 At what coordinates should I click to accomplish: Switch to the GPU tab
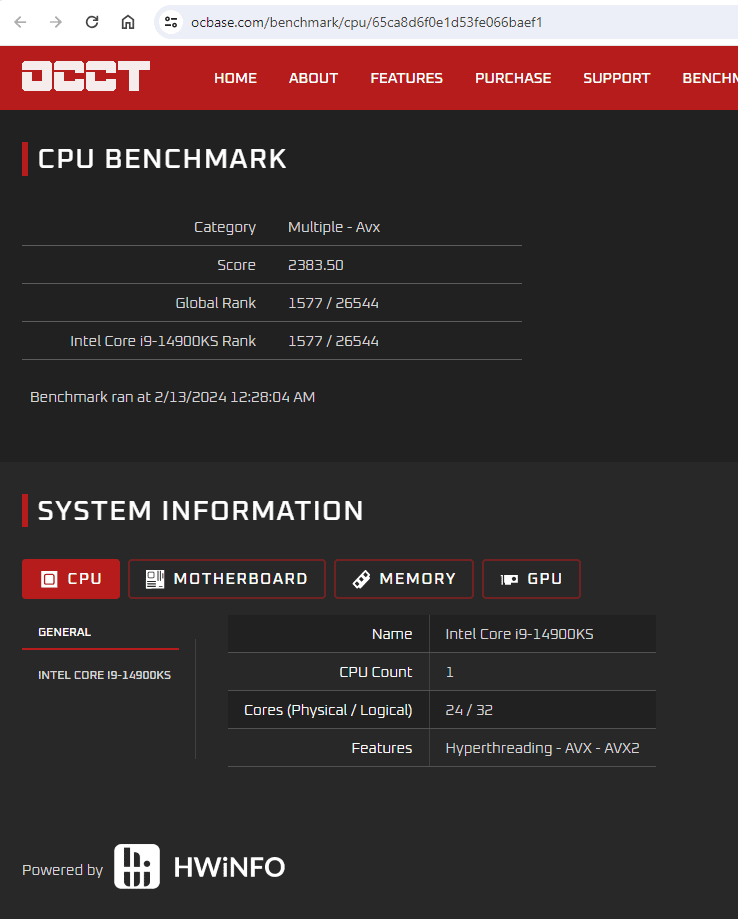point(531,579)
